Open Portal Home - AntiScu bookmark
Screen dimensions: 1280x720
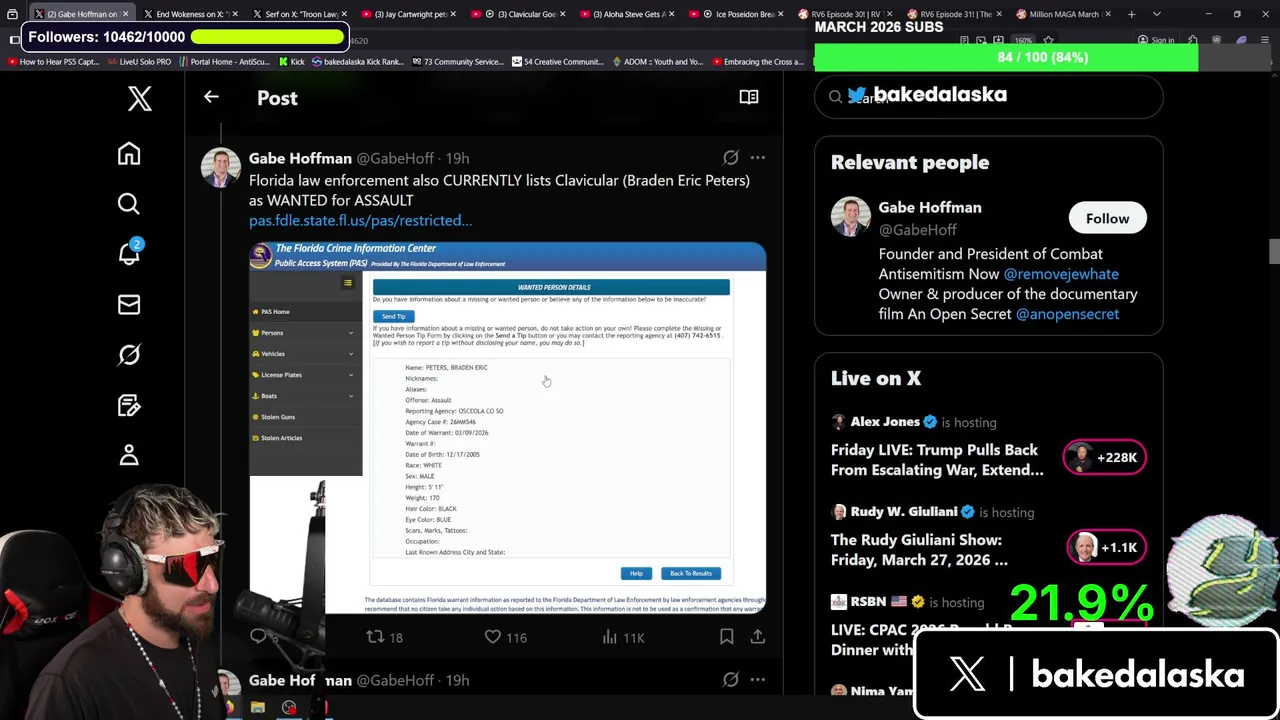(224, 62)
